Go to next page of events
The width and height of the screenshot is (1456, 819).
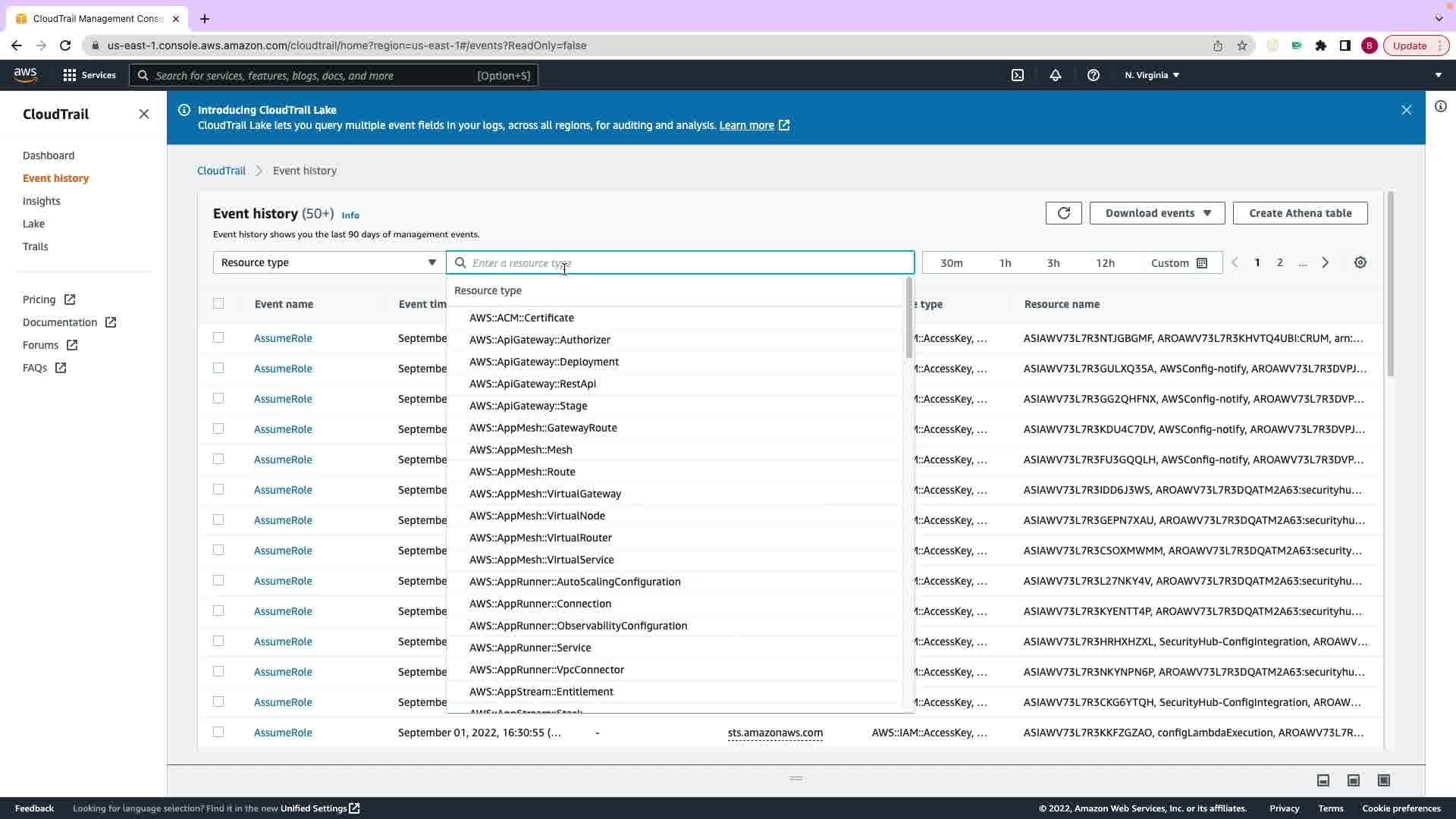[1325, 262]
